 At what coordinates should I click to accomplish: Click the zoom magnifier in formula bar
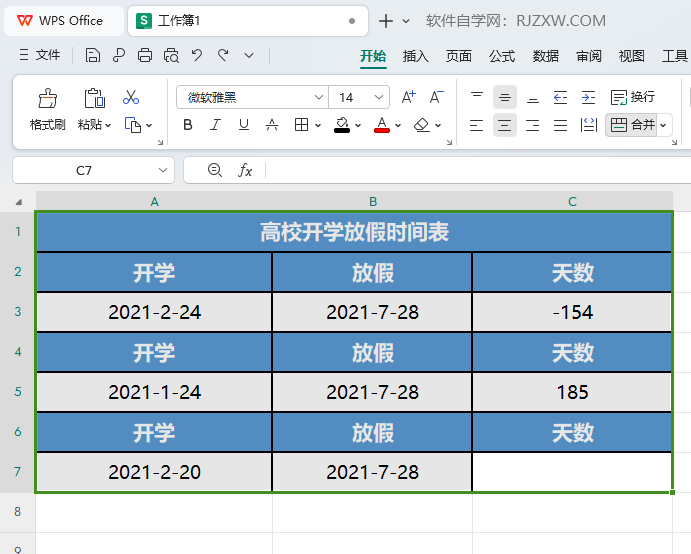pos(215,170)
